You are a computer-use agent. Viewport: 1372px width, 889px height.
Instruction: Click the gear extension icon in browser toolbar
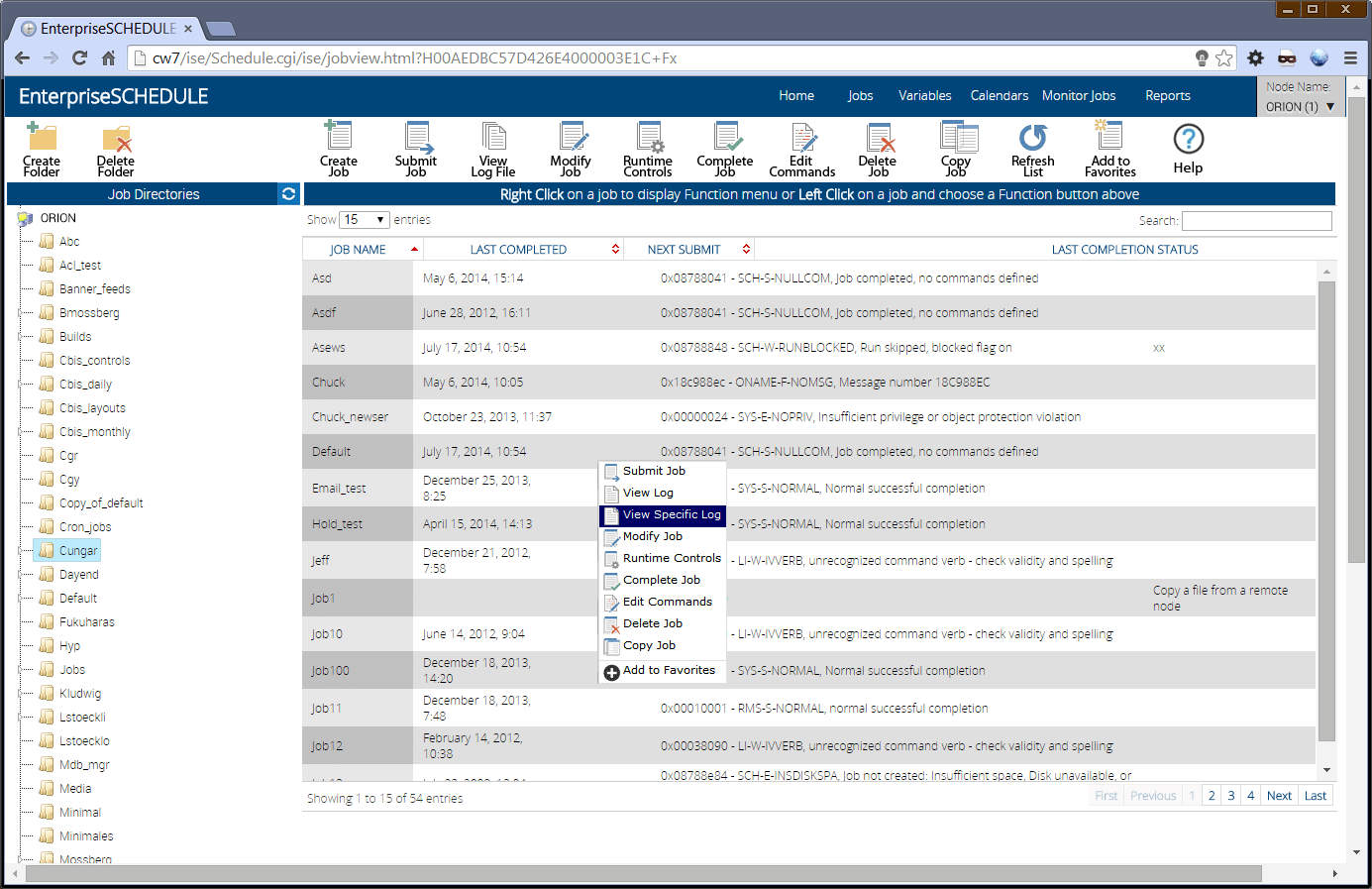(x=1255, y=58)
